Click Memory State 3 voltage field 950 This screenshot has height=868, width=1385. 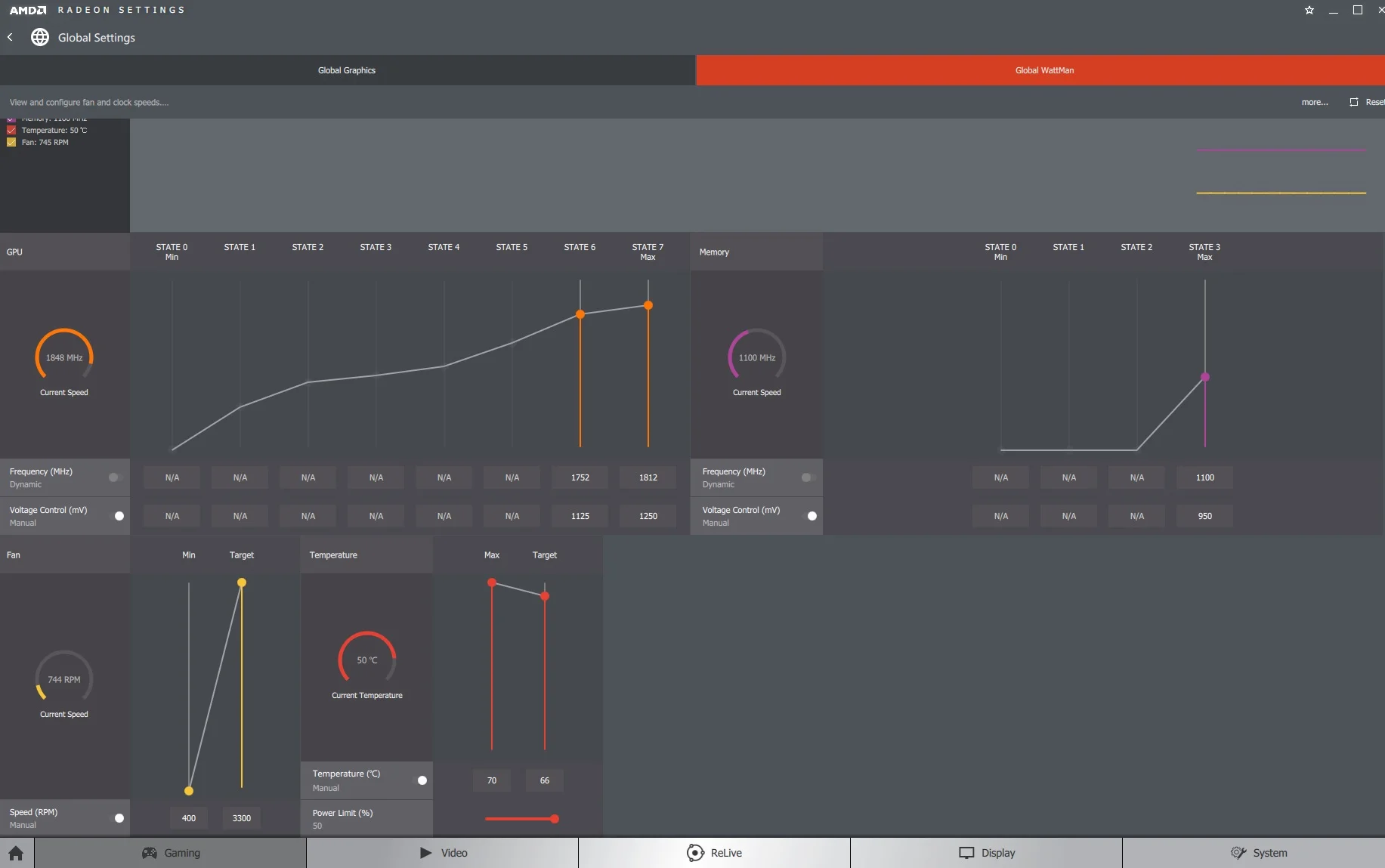tap(1205, 516)
